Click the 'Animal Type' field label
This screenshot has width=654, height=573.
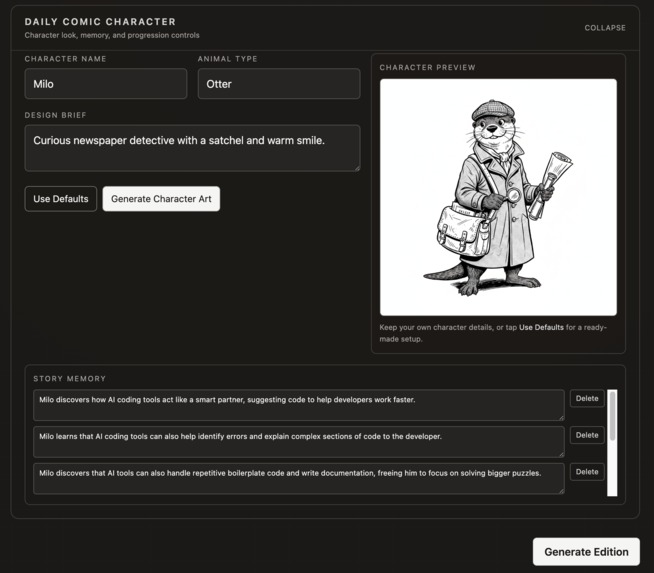click(x=228, y=59)
